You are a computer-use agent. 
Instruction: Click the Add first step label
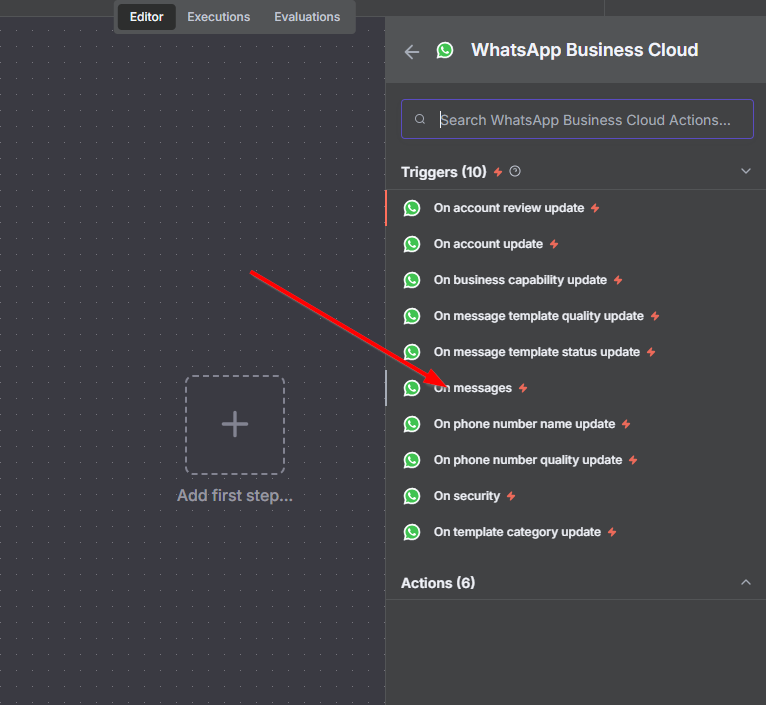pos(235,495)
